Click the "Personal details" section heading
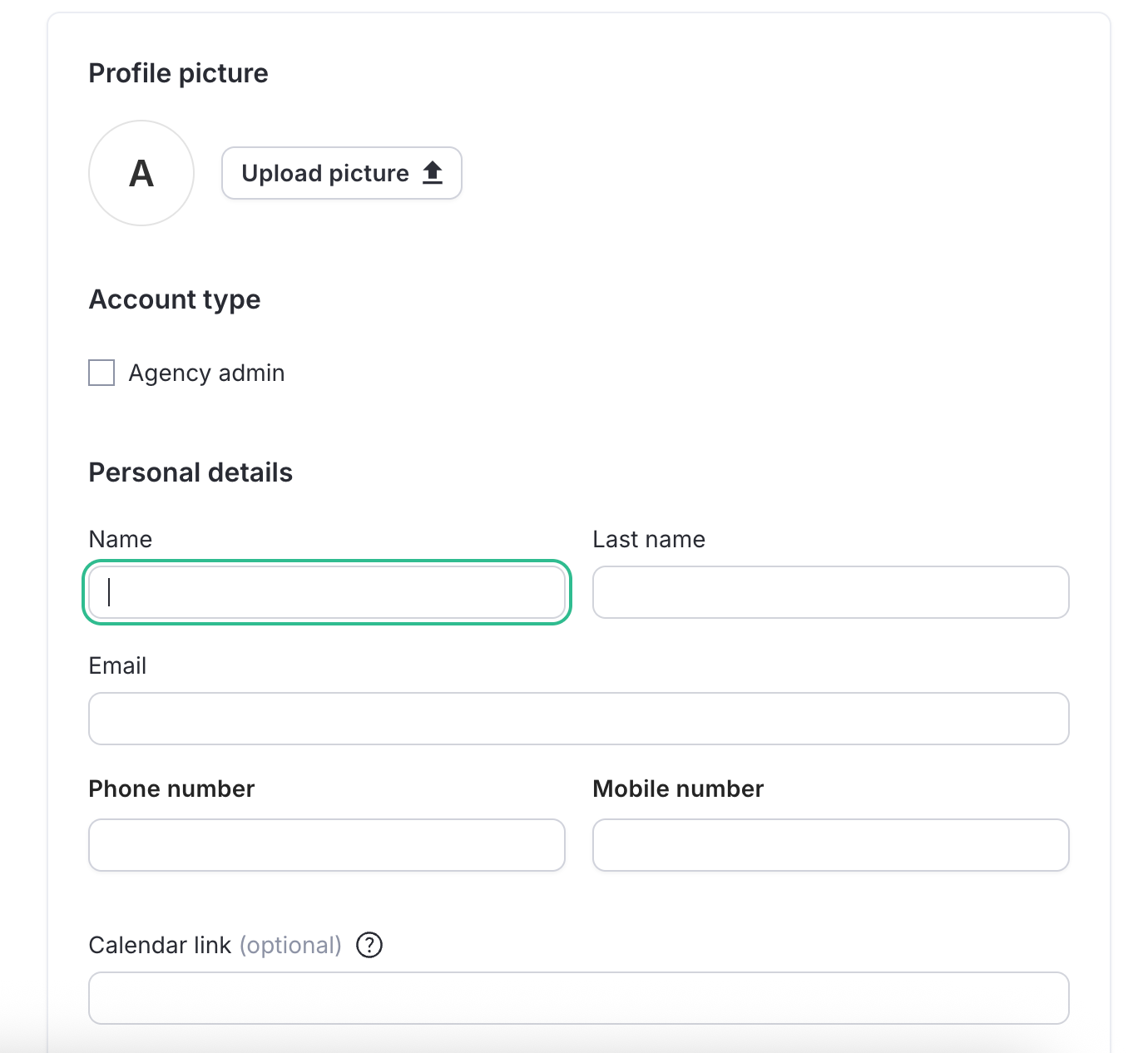This screenshot has width=1148, height=1053. (191, 472)
